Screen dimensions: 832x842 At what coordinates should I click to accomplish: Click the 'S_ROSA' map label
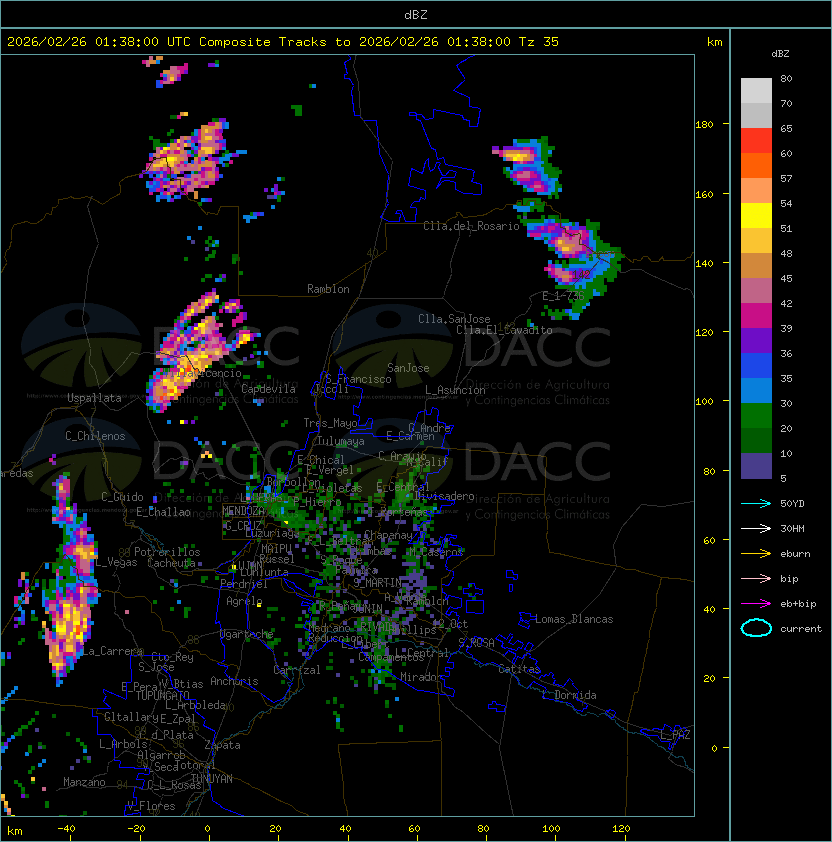point(476,642)
